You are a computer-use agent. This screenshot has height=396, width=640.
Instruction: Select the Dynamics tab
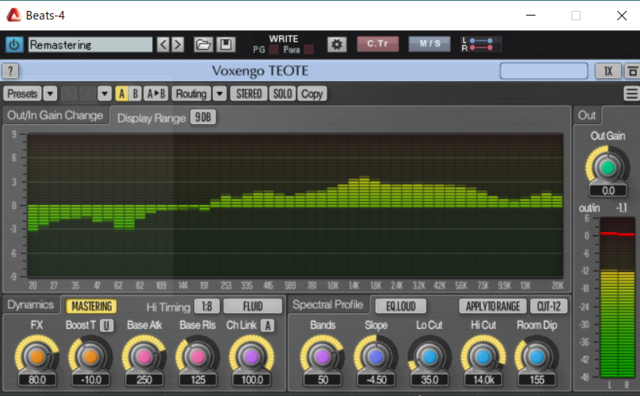coord(31,305)
